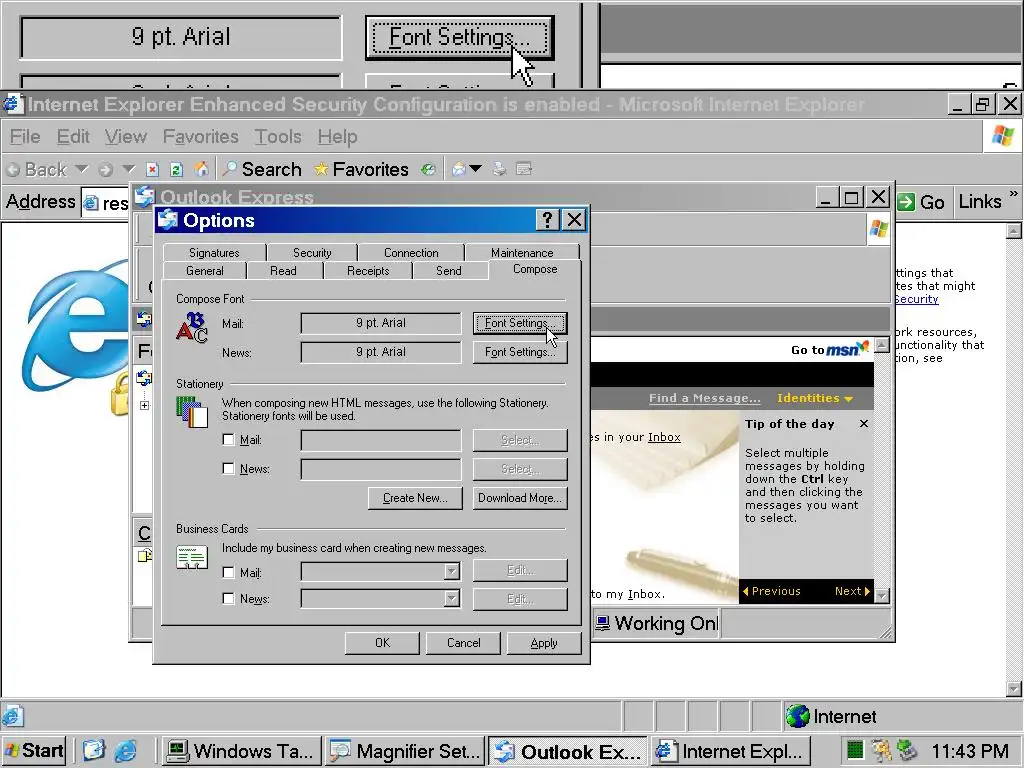Open the Business Cards News combo box
This screenshot has height=768, width=1024.
tap(381, 598)
